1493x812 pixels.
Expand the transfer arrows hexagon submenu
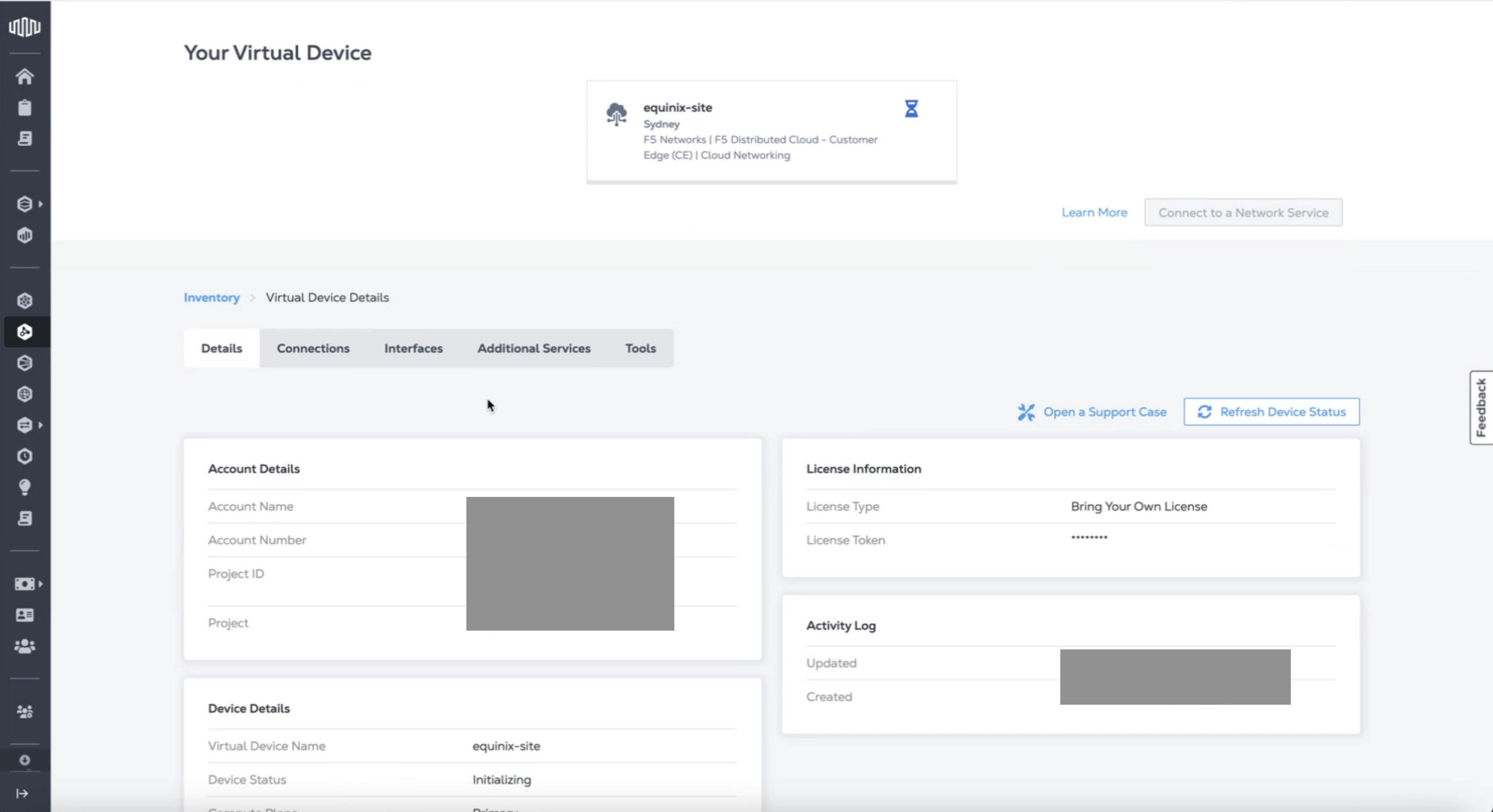[x=40, y=425]
